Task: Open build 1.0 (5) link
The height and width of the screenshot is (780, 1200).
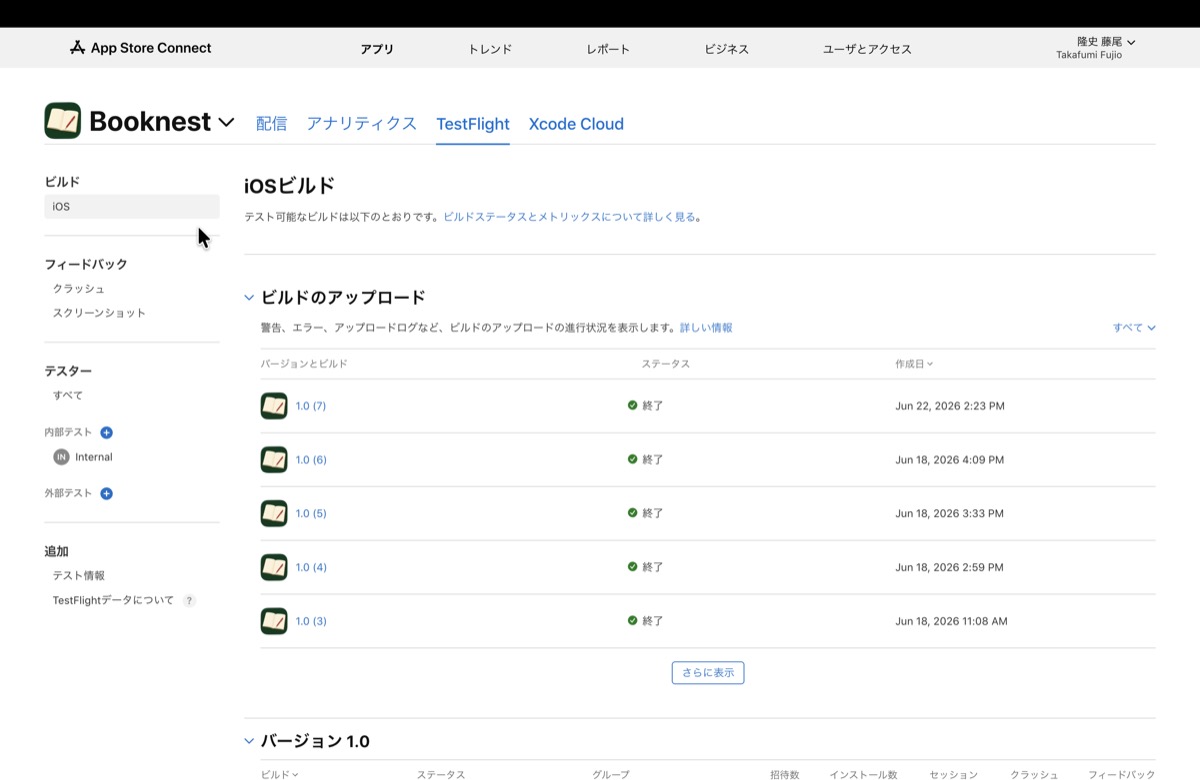Action: 311,513
